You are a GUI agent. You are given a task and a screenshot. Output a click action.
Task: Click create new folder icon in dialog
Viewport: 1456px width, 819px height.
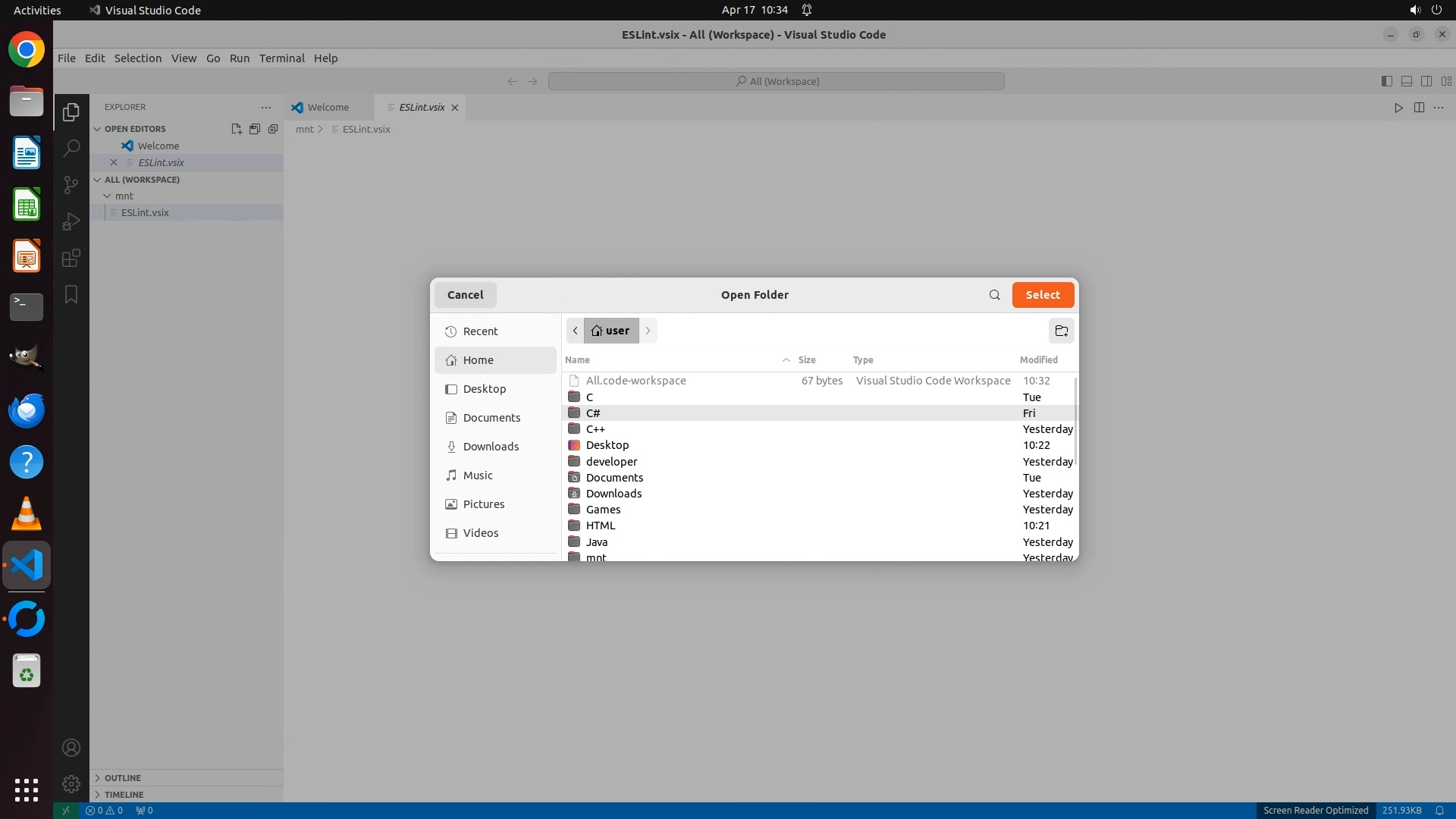(x=1061, y=331)
